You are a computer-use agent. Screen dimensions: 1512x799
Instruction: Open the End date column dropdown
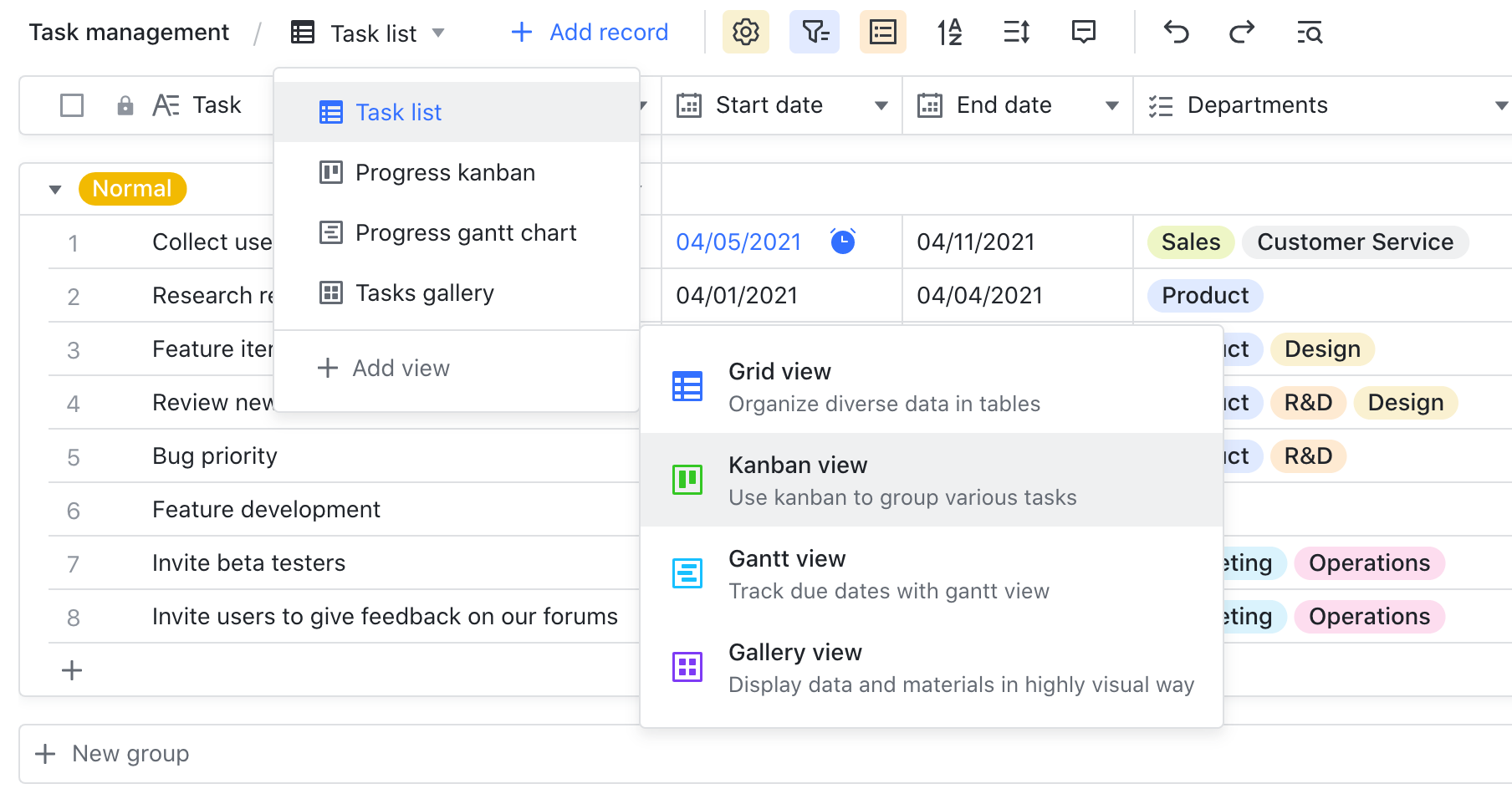point(1111,105)
